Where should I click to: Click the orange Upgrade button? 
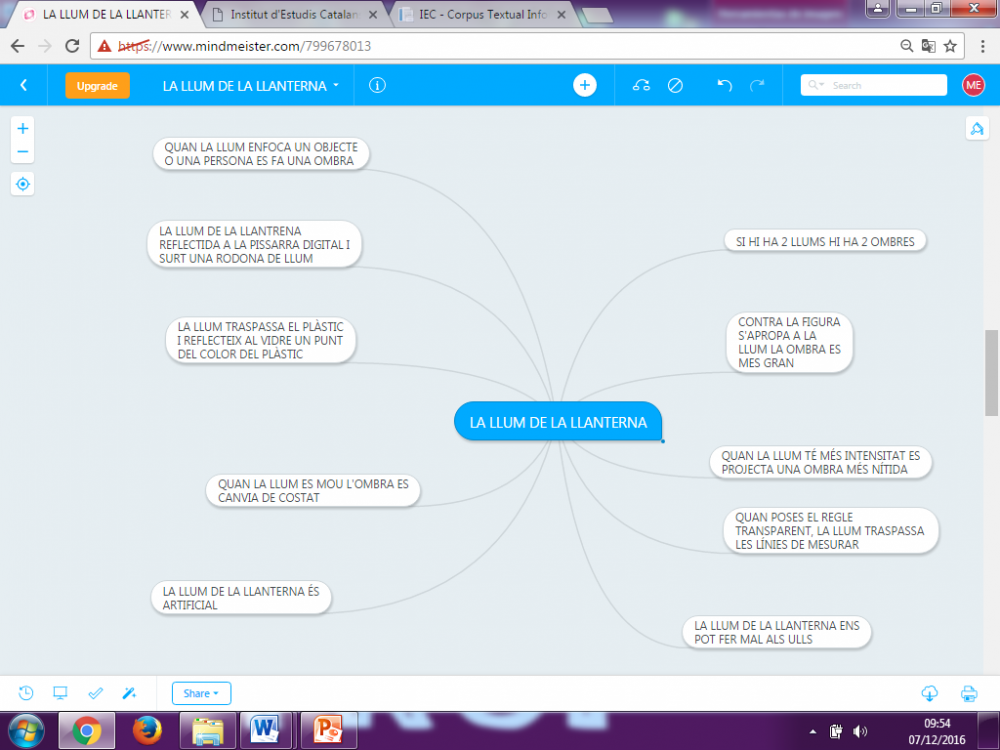(x=97, y=86)
